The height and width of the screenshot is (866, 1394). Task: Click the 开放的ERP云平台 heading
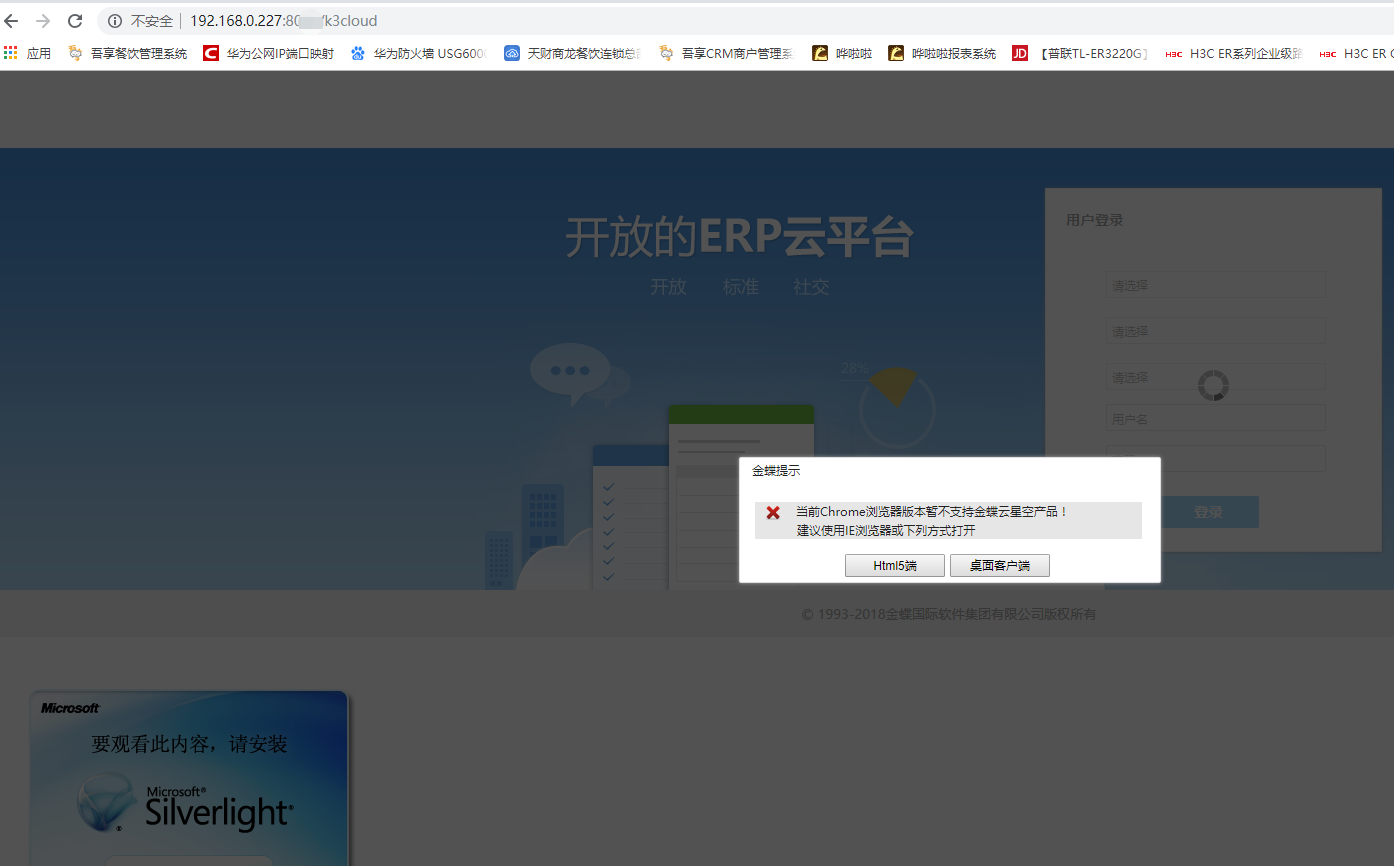pyautogui.click(x=740, y=237)
